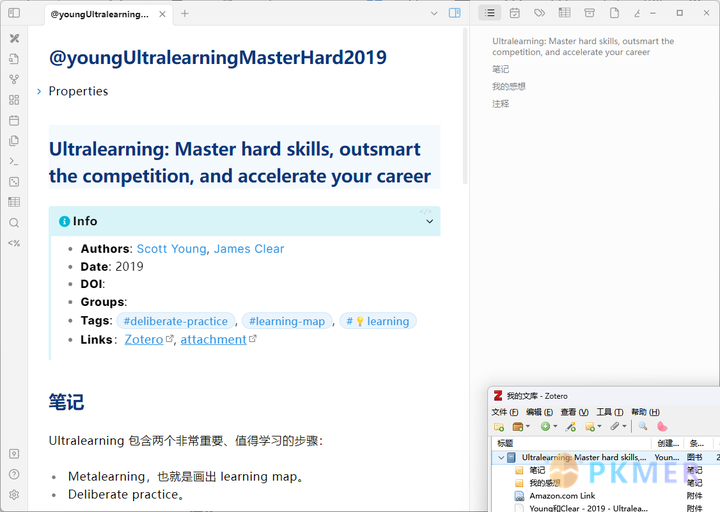720x512 pixels.
Task: Click the table ribbon icon in left sidebar
Action: (x=14, y=202)
